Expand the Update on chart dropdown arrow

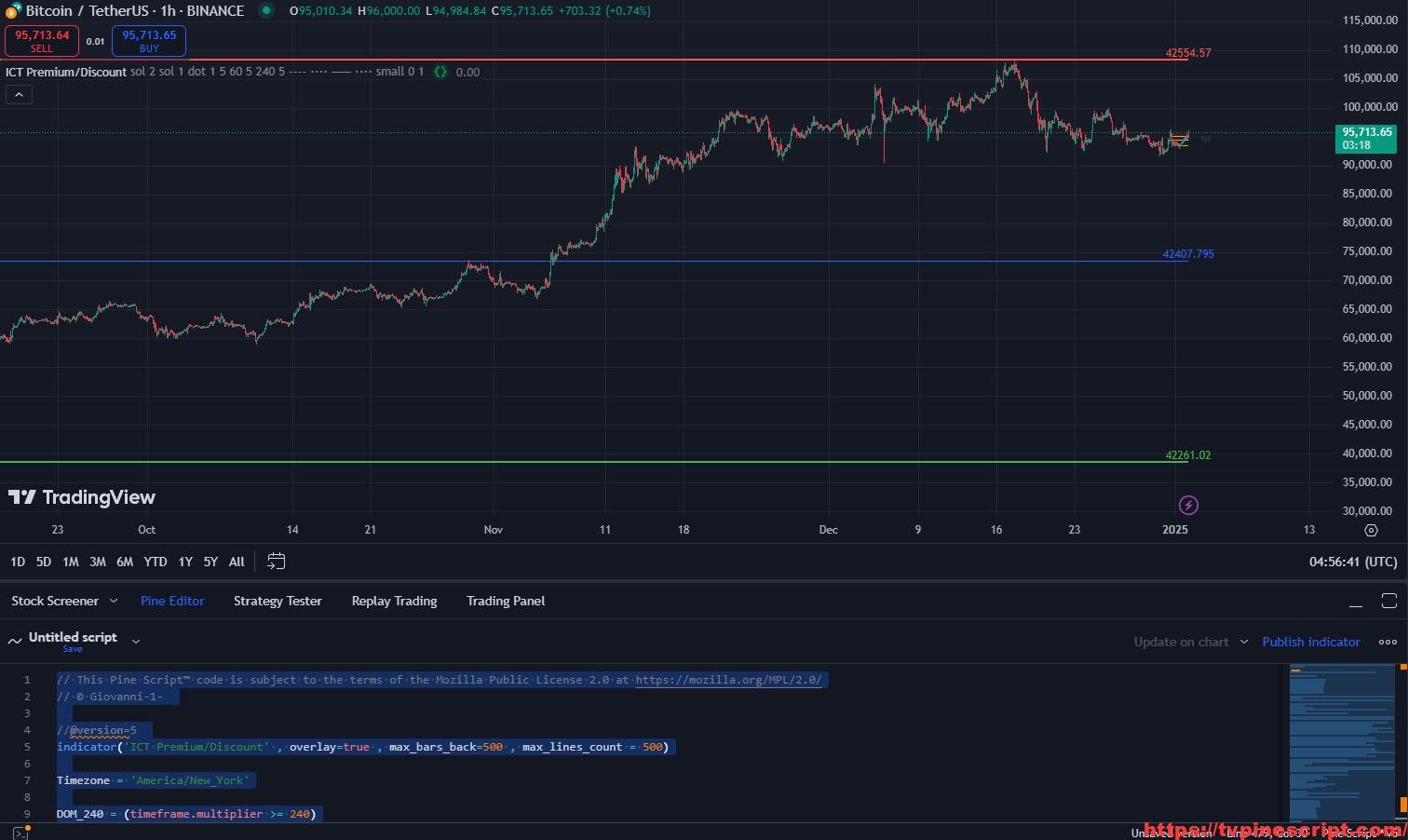pyautogui.click(x=1244, y=642)
